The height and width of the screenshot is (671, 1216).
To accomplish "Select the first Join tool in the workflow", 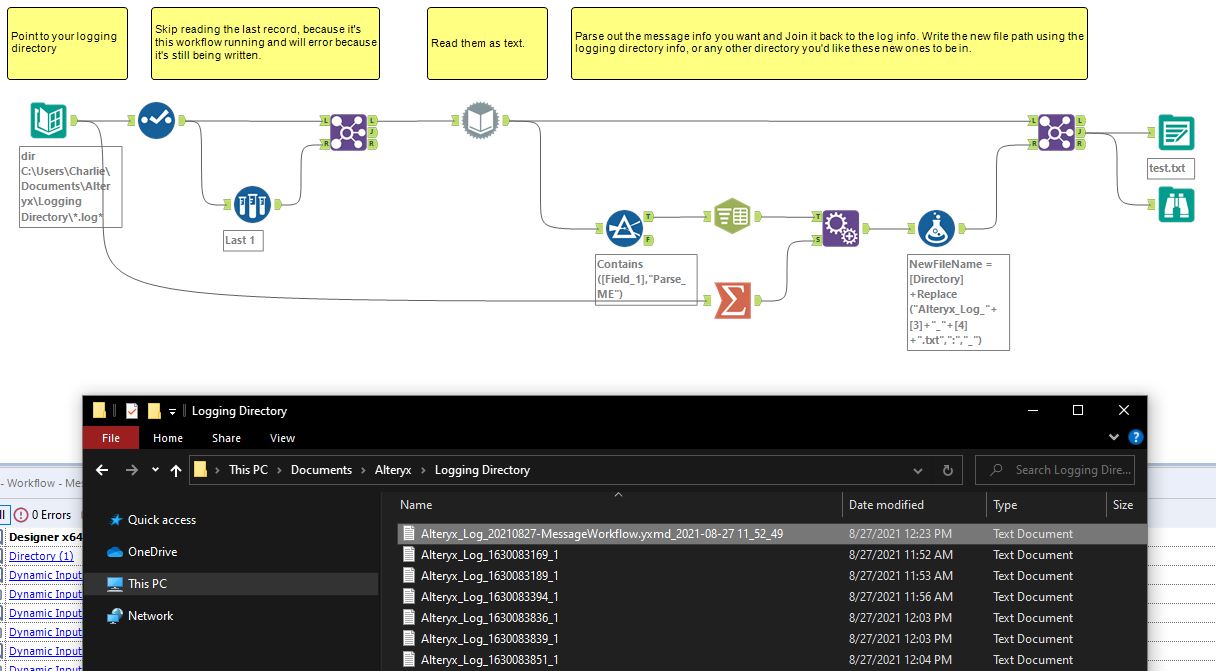I will tap(348, 132).
